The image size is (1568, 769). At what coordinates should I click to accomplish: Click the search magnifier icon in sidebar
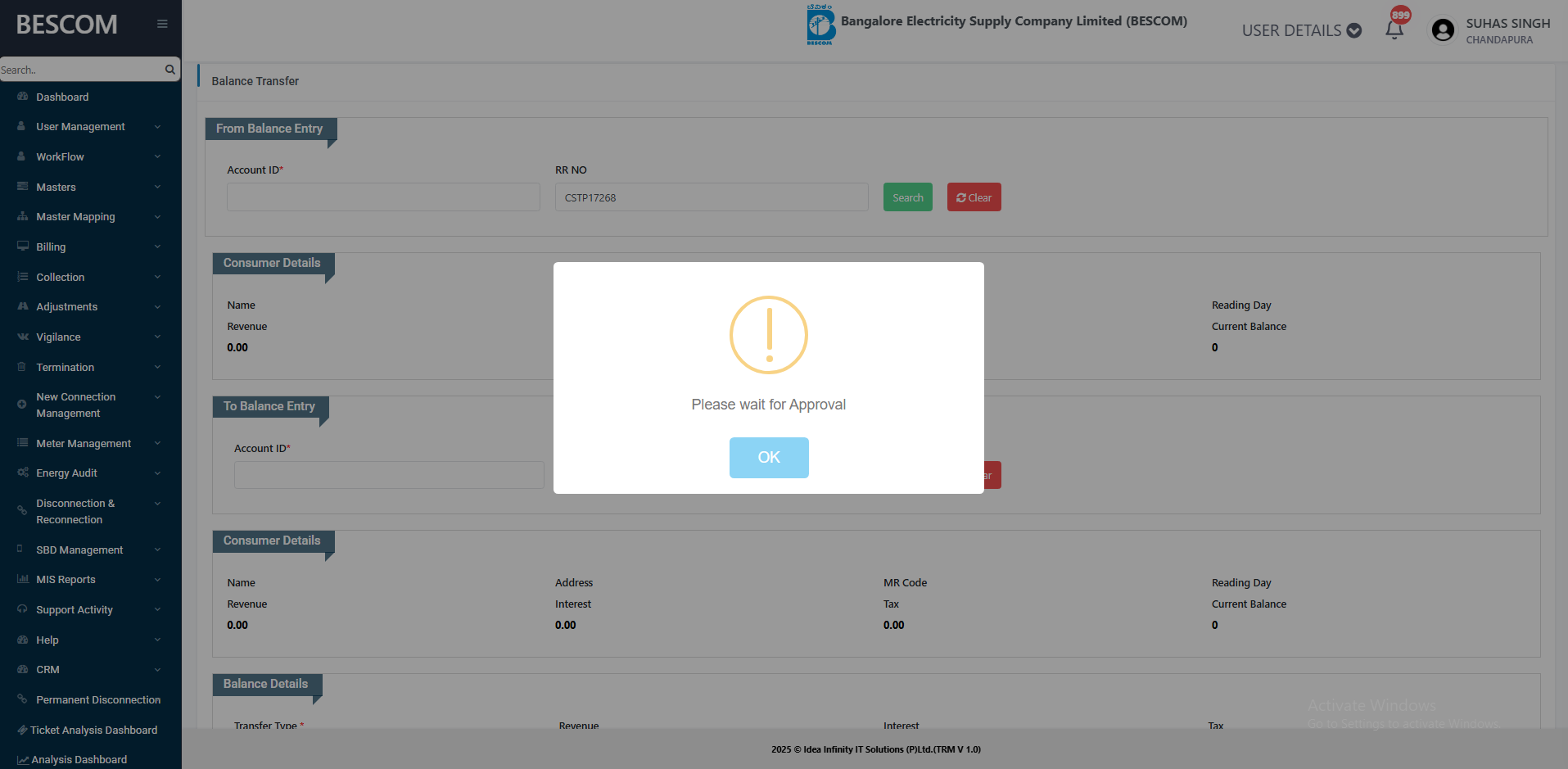click(x=170, y=70)
